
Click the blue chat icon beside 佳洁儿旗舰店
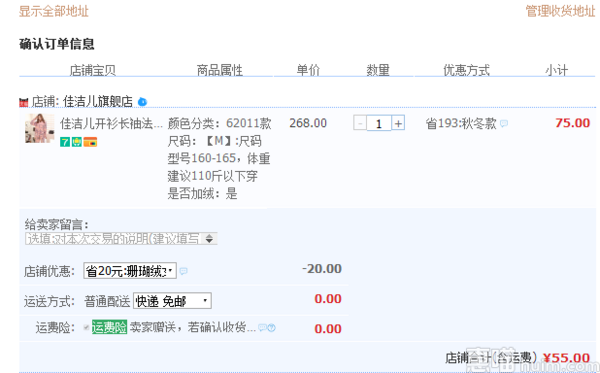tap(142, 102)
